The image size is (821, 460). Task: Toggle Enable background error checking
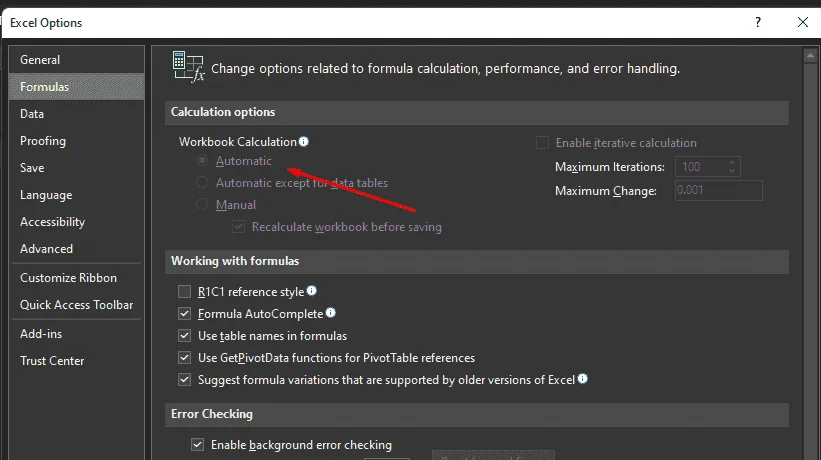197,445
